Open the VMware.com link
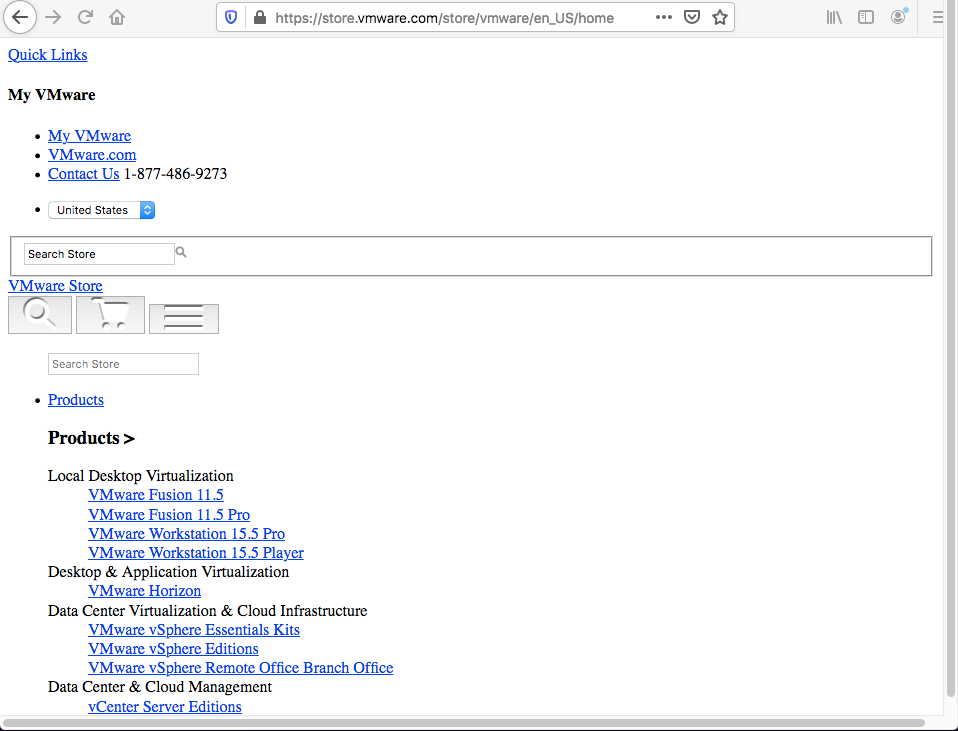The width and height of the screenshot is (958, 731). [x=92, y=155]
